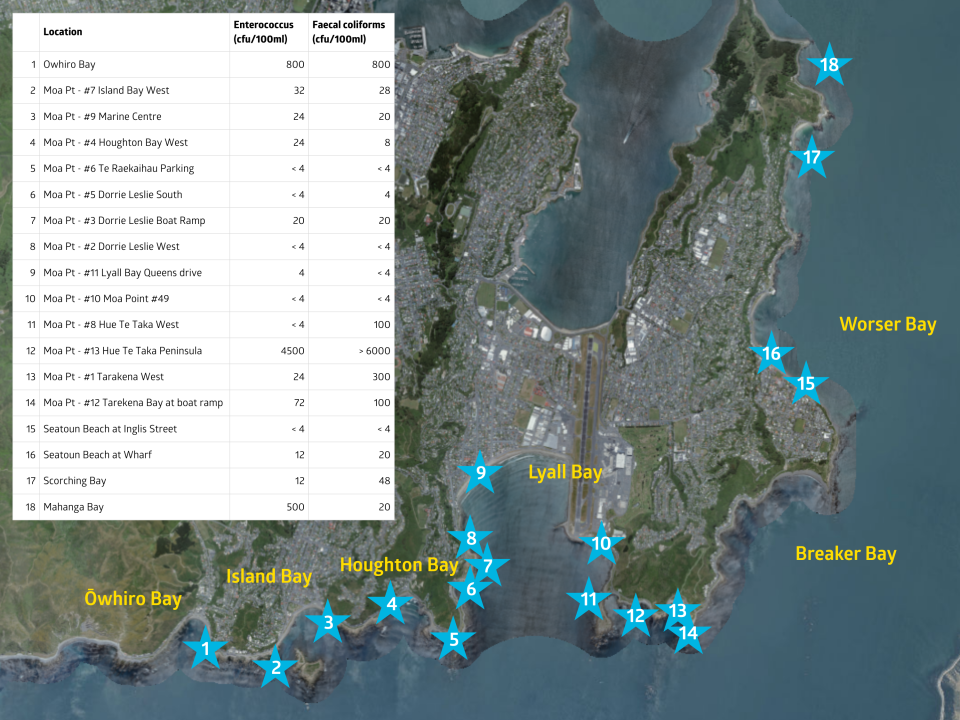Select the Ōwhiro Bay label

(133, 599)
